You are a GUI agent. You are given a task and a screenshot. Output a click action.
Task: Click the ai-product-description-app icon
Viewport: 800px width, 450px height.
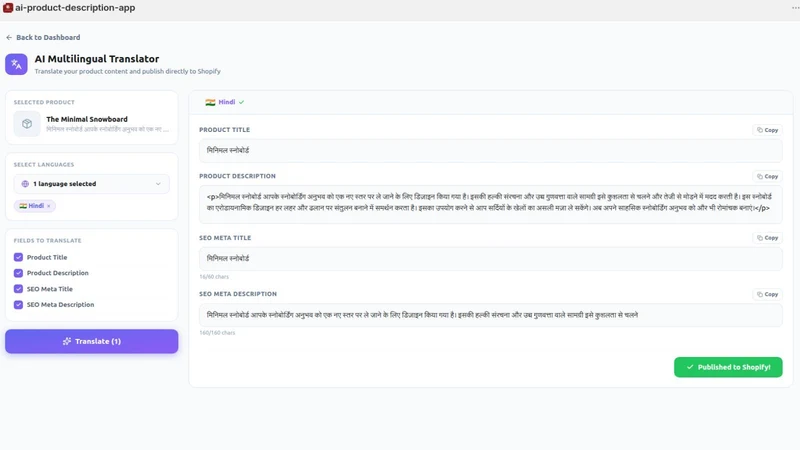(8, 8)
